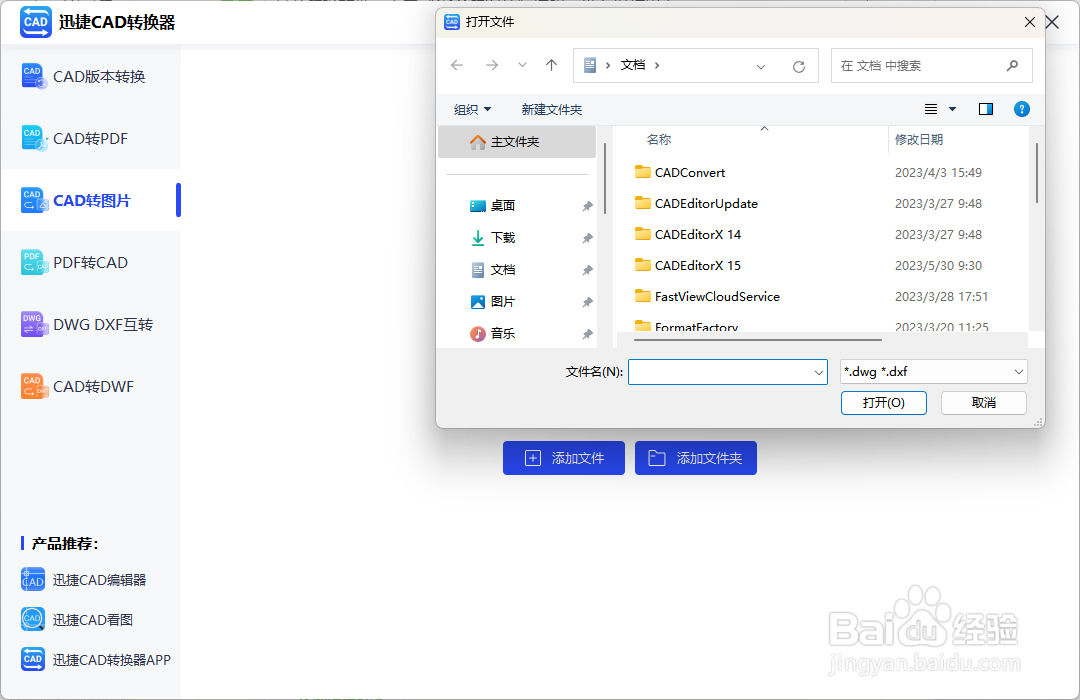
Task: Click the PDF转CAD icon
Action: pos(34,262)
